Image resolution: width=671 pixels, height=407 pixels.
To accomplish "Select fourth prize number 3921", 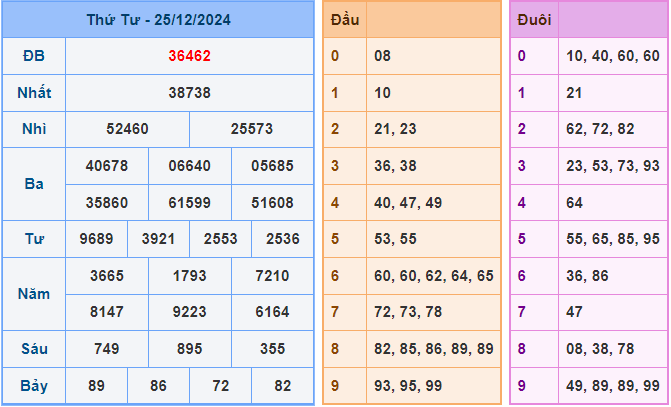I will (158, 239).
